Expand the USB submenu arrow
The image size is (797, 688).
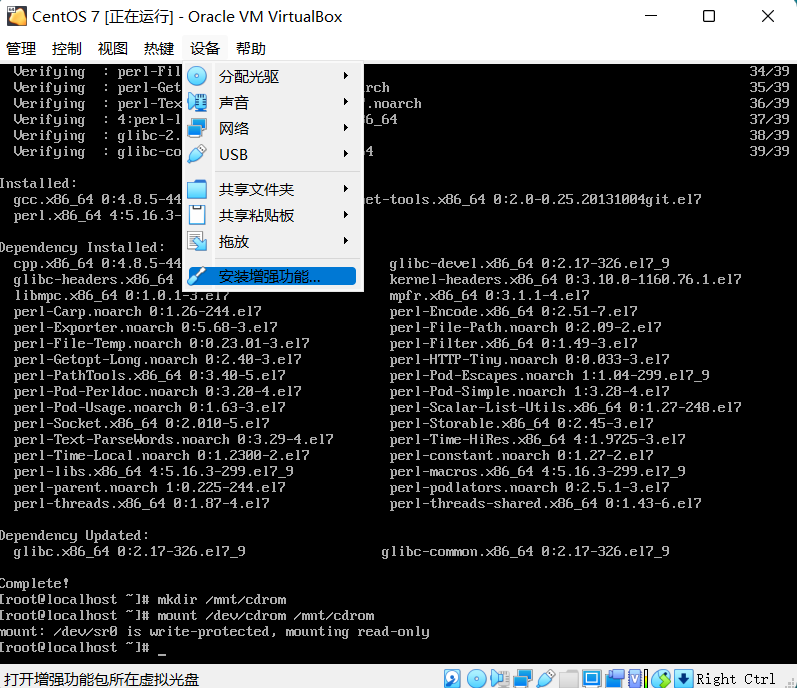346,153
